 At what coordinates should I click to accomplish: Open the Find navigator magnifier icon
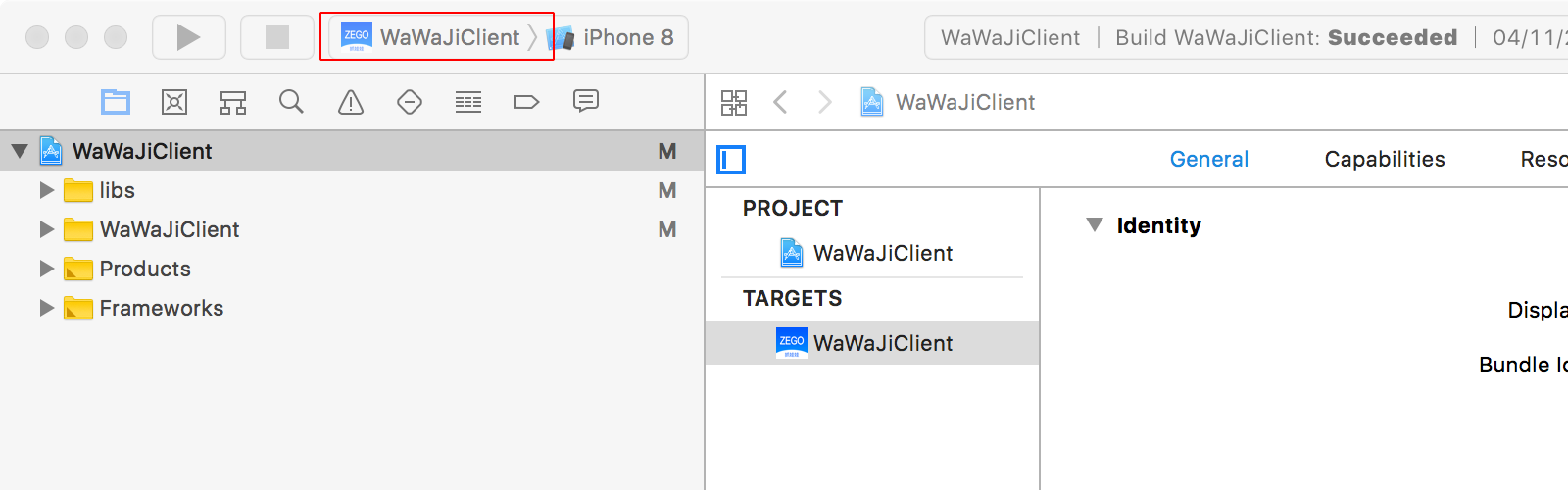tap(291, 102)
